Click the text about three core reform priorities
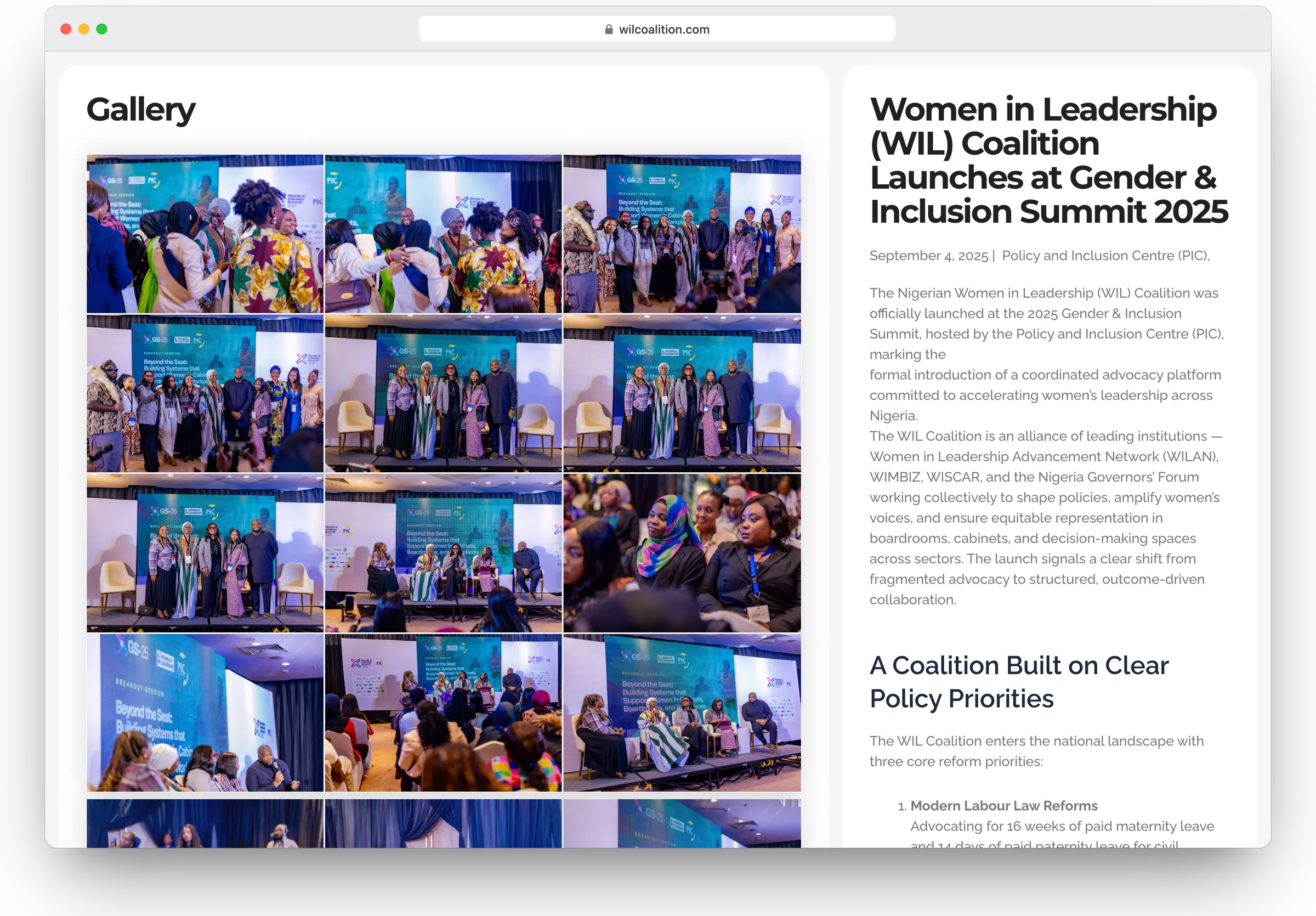 pos(1036,751)
